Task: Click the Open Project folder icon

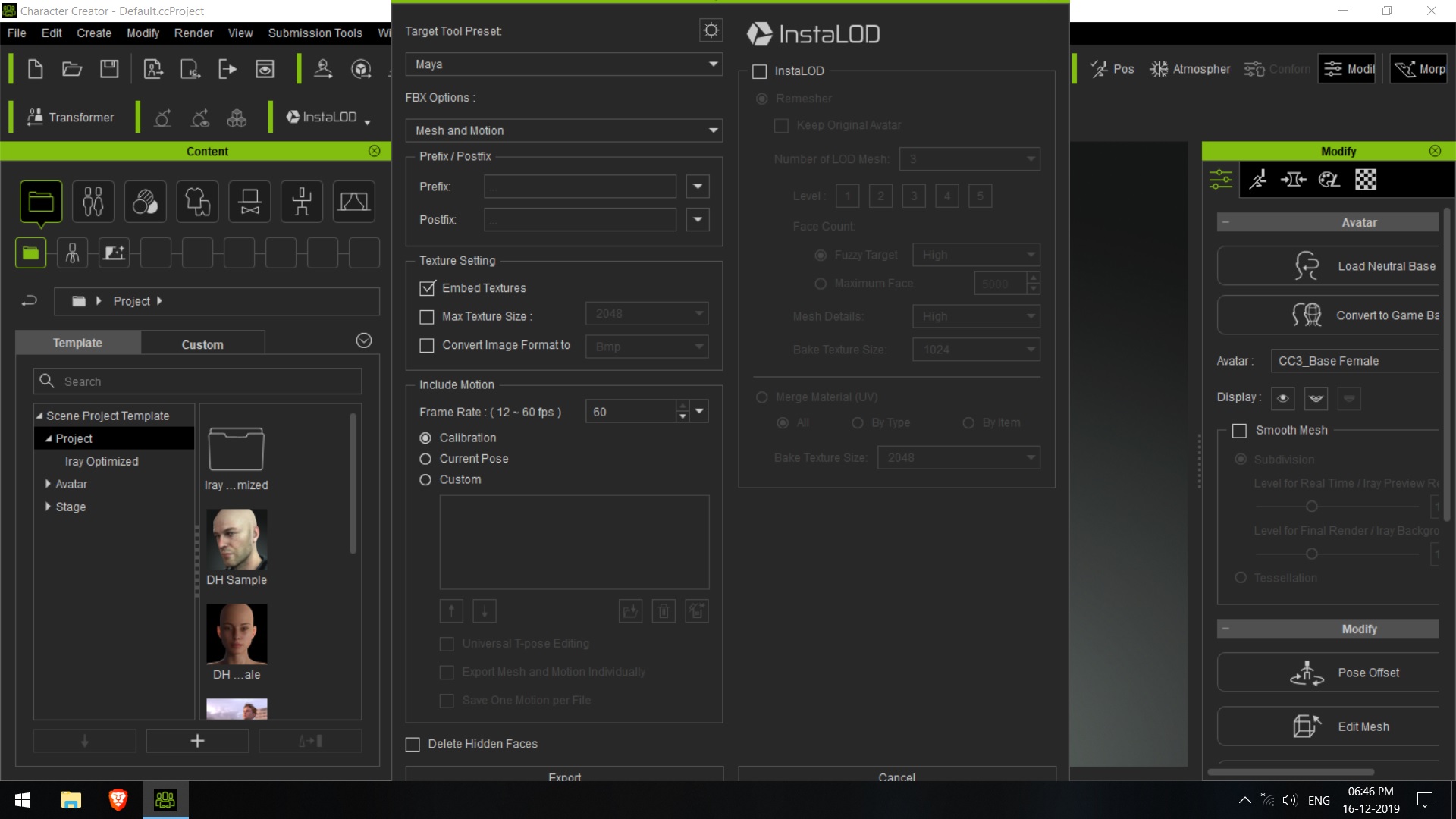Action: [72, 69]
